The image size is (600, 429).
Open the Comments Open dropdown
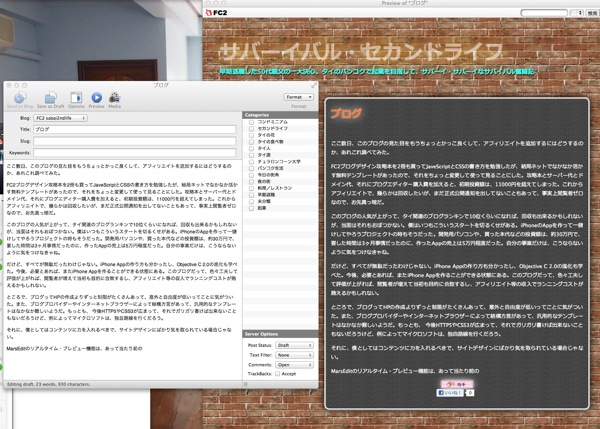[294, 365]
